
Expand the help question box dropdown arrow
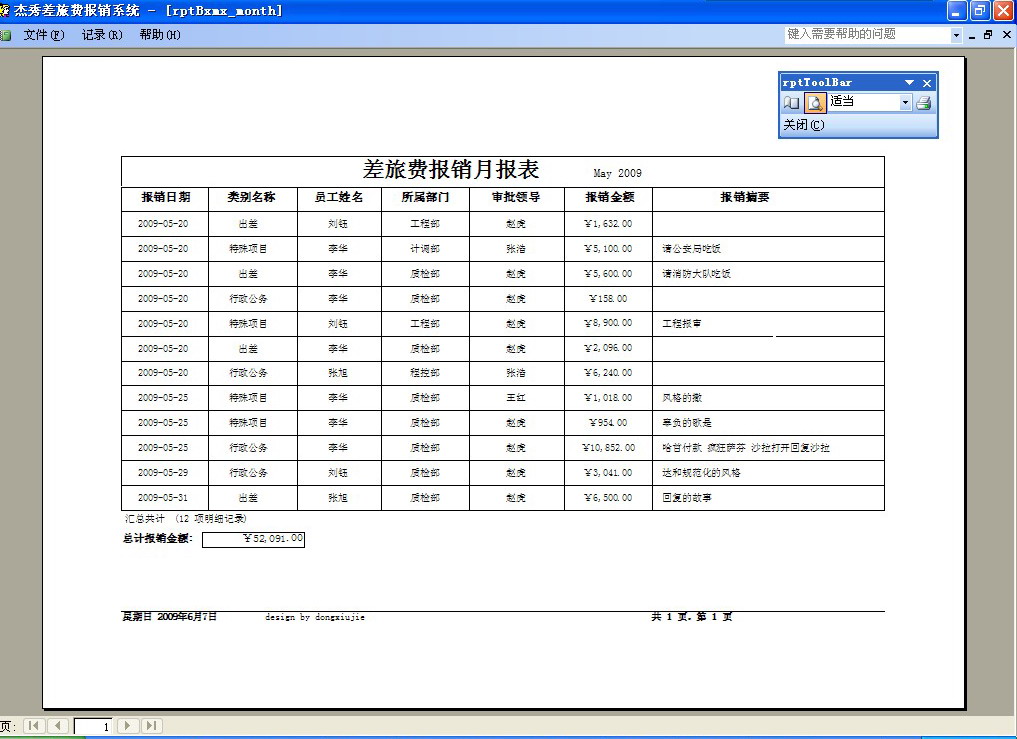[x=956, y=35]
